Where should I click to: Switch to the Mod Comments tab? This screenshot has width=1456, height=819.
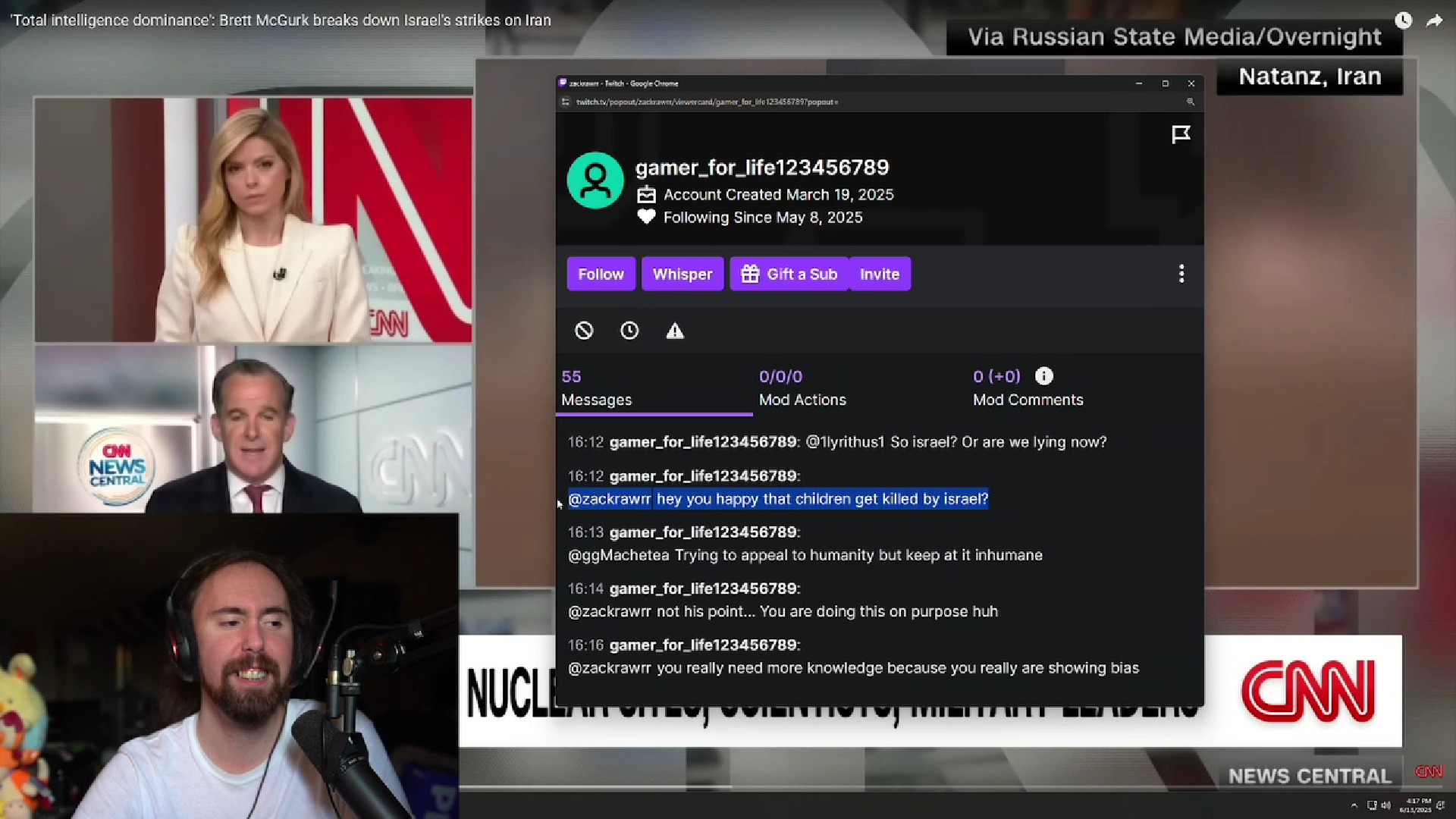tap(1028, 388)
